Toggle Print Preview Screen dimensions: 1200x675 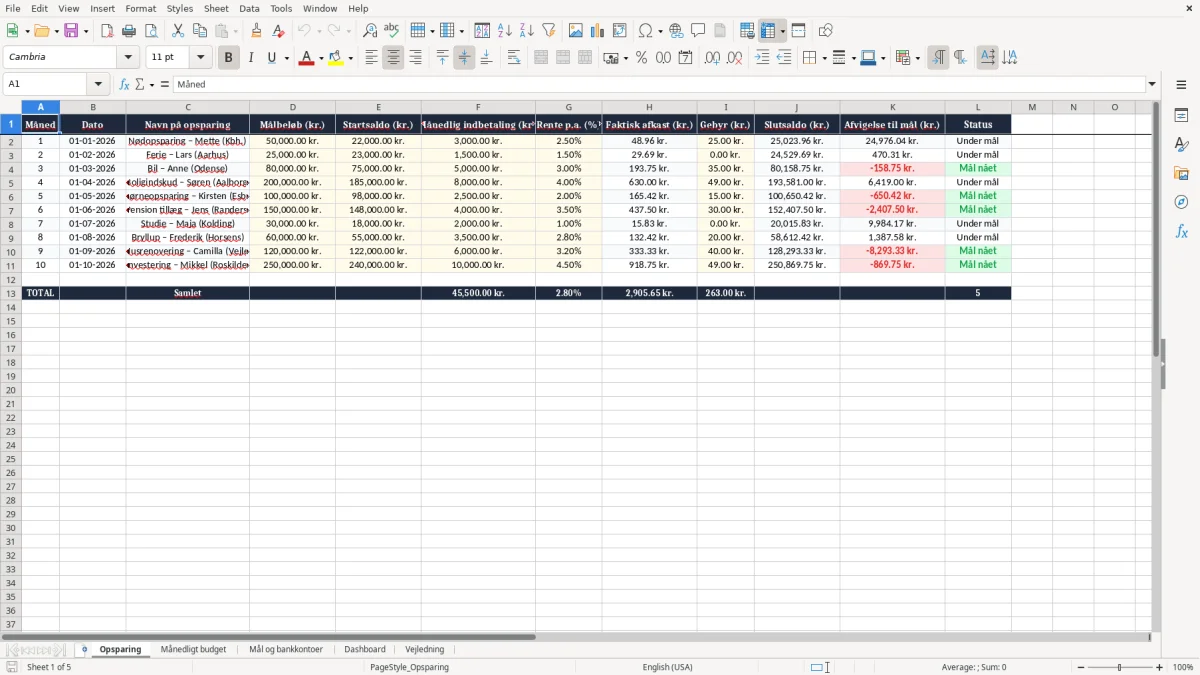151,31
